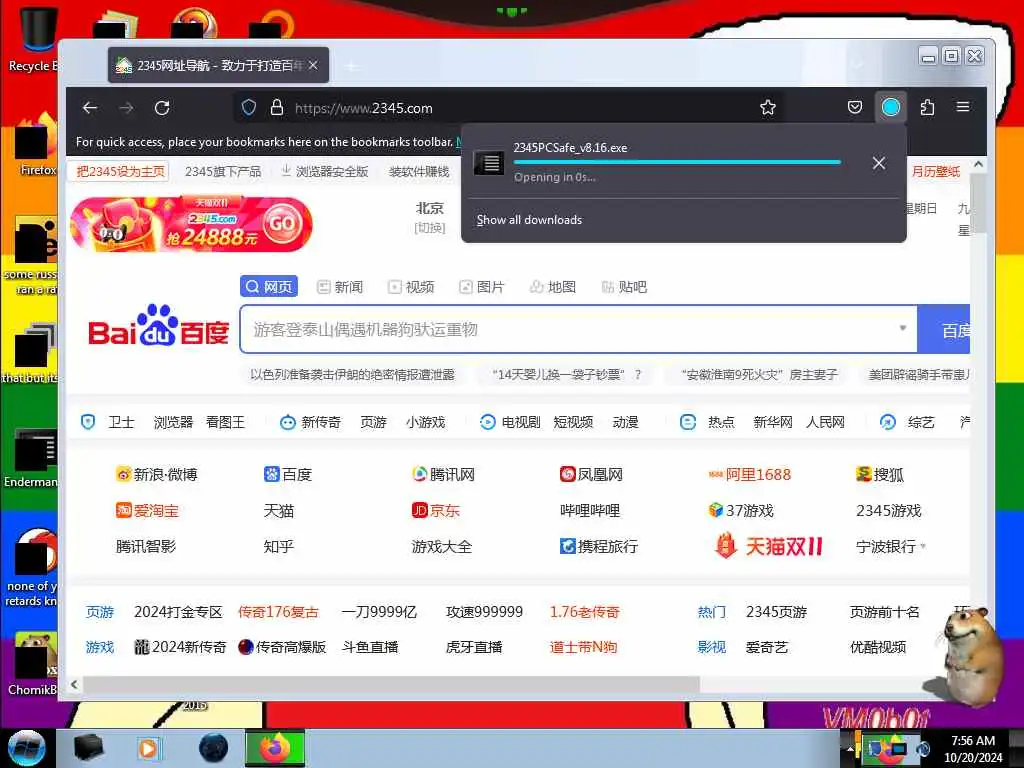
Task: Expand the Baidu search suggestion dropdown arrow
Action: tap(903, 328)
